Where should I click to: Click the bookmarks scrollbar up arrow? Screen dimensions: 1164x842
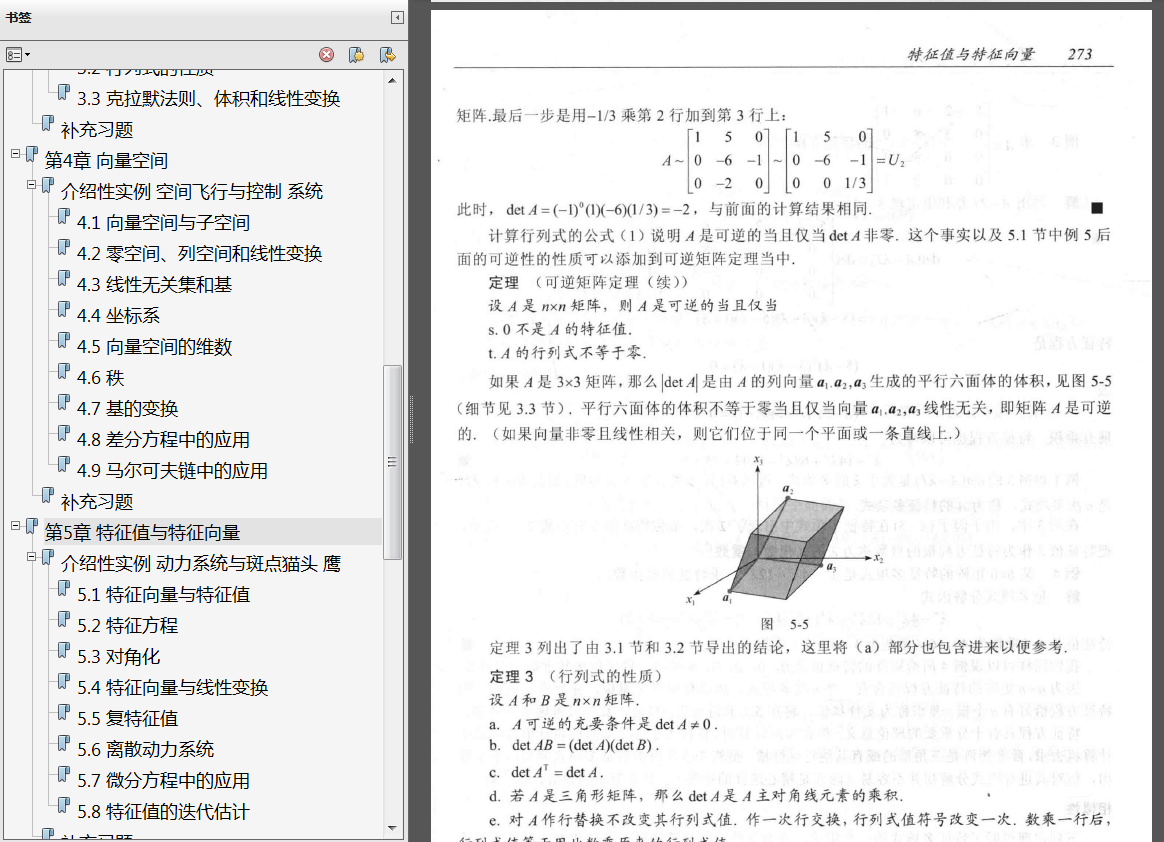(392, 80)
